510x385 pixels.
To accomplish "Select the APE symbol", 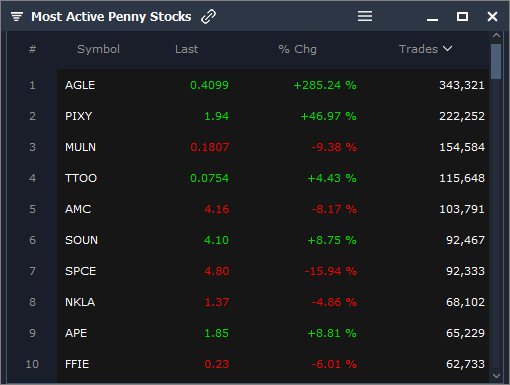I will point(76,333).
